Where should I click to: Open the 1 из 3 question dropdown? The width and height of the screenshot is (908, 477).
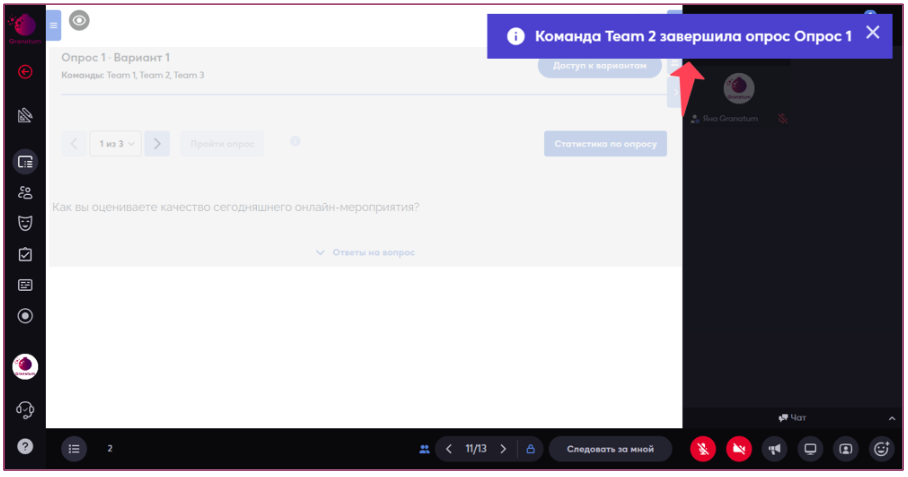116,144
